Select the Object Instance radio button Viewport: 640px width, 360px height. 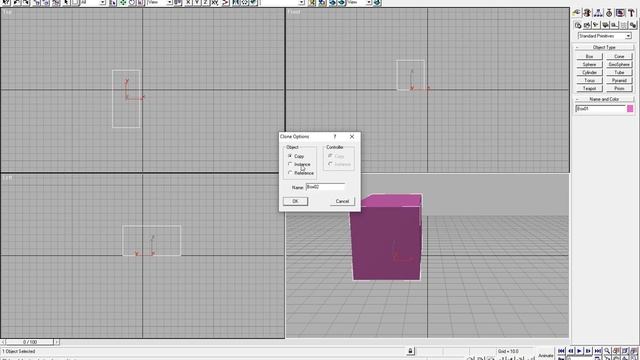pyautogui.click(x=290, y=164)
